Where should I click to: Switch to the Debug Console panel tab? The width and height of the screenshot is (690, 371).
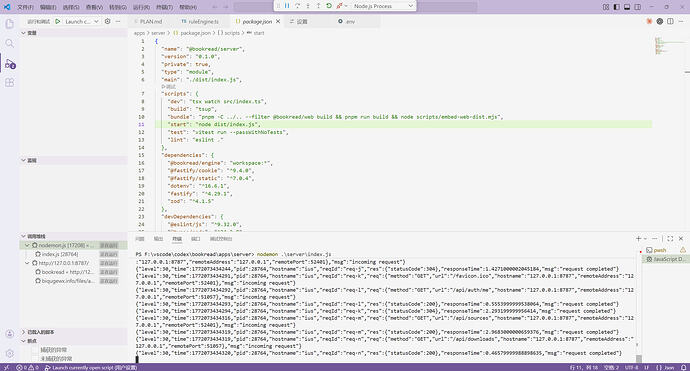tap(221, 239)
